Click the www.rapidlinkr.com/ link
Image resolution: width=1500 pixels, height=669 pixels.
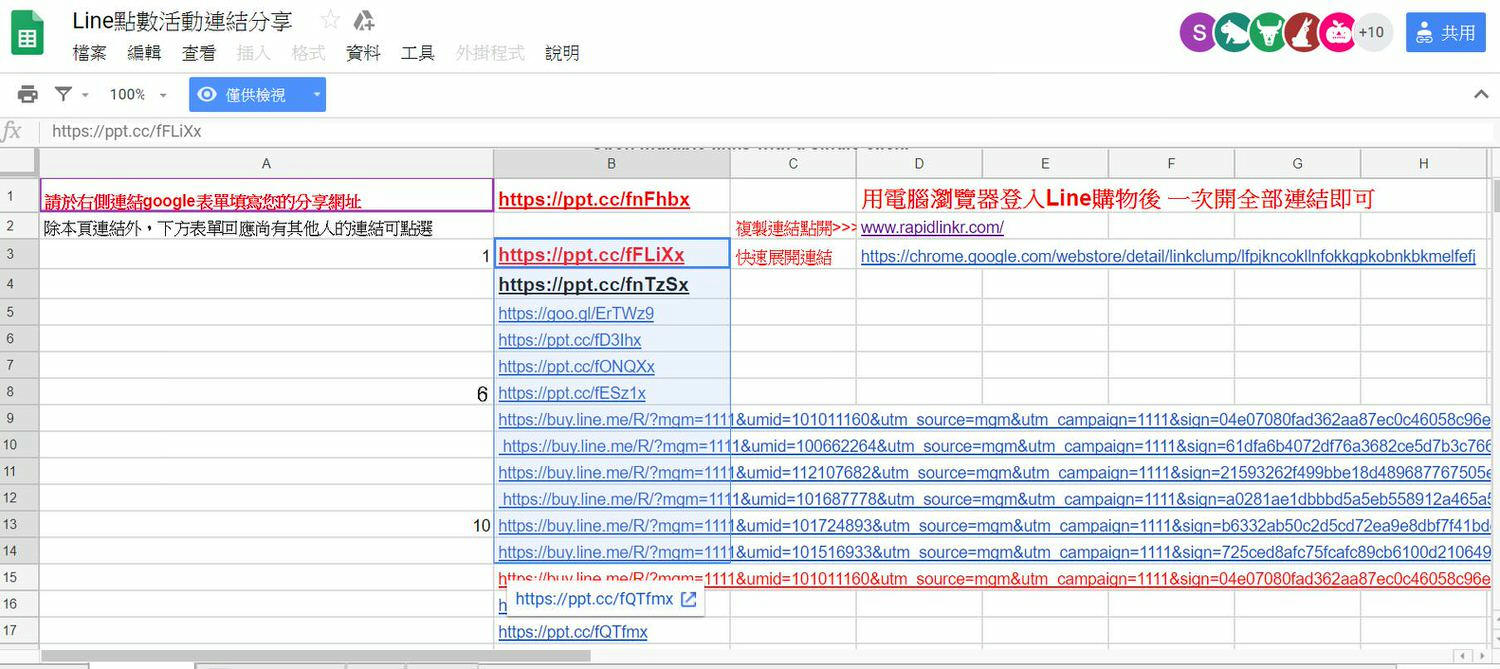coord(932,228)
